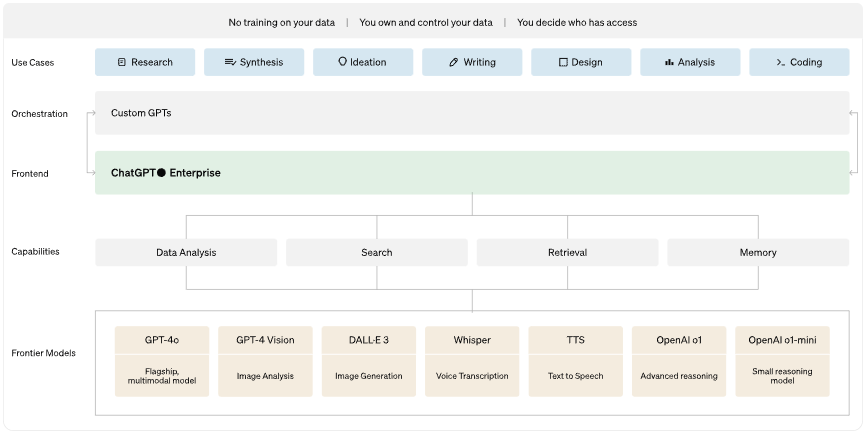Click the TTS model card title
The image size is (867, 437).
(x=576, y=340)
